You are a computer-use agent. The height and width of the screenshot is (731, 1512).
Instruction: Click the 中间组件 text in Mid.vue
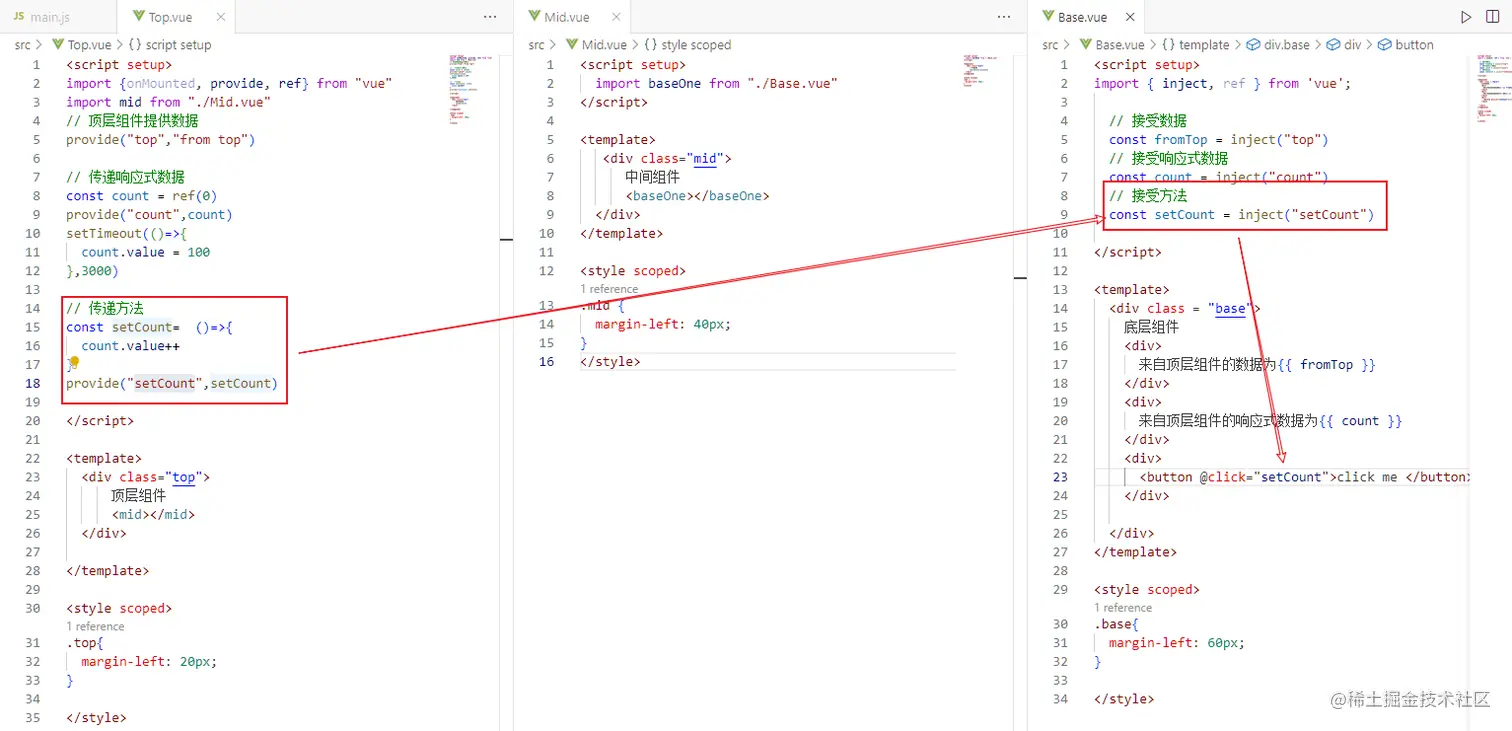(652, 177)
